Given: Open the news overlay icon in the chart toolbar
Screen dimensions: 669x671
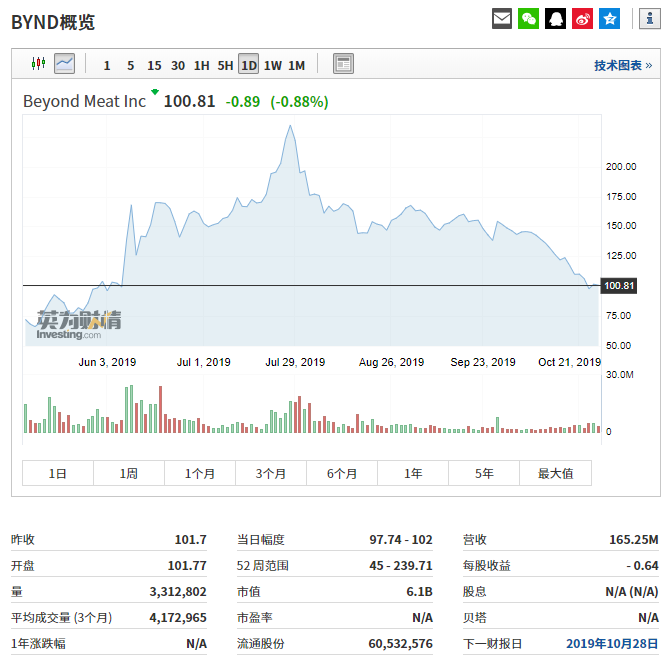Looking at the screenshot, I should click(343, 64).
